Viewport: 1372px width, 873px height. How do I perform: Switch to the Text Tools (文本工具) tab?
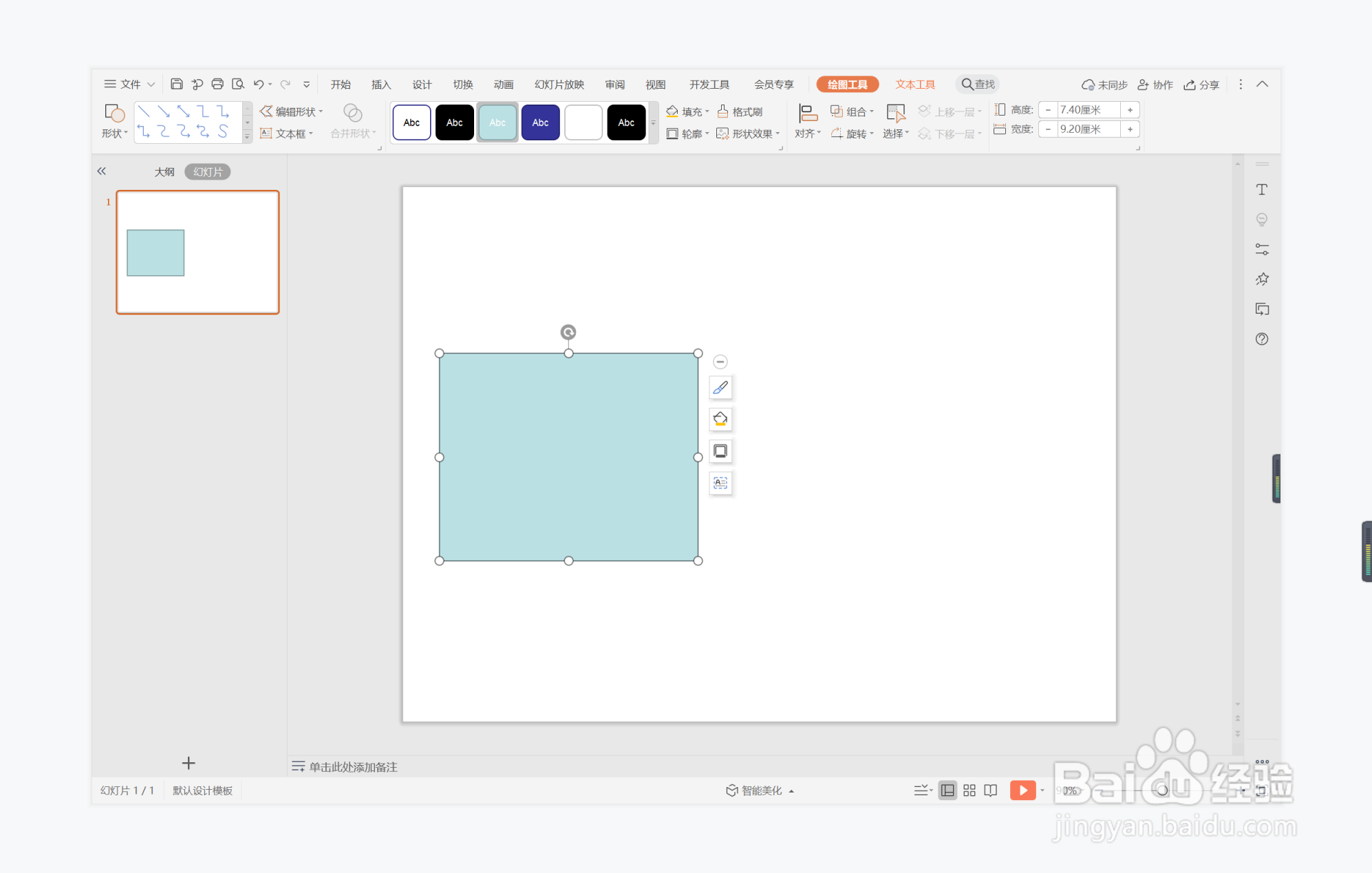pos(914,85)
